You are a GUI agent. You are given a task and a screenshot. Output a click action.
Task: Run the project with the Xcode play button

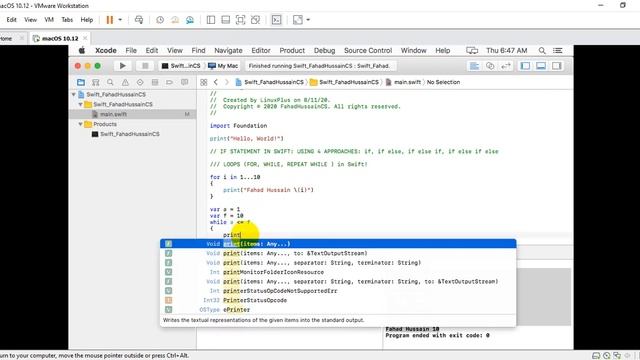pos(122,66)
